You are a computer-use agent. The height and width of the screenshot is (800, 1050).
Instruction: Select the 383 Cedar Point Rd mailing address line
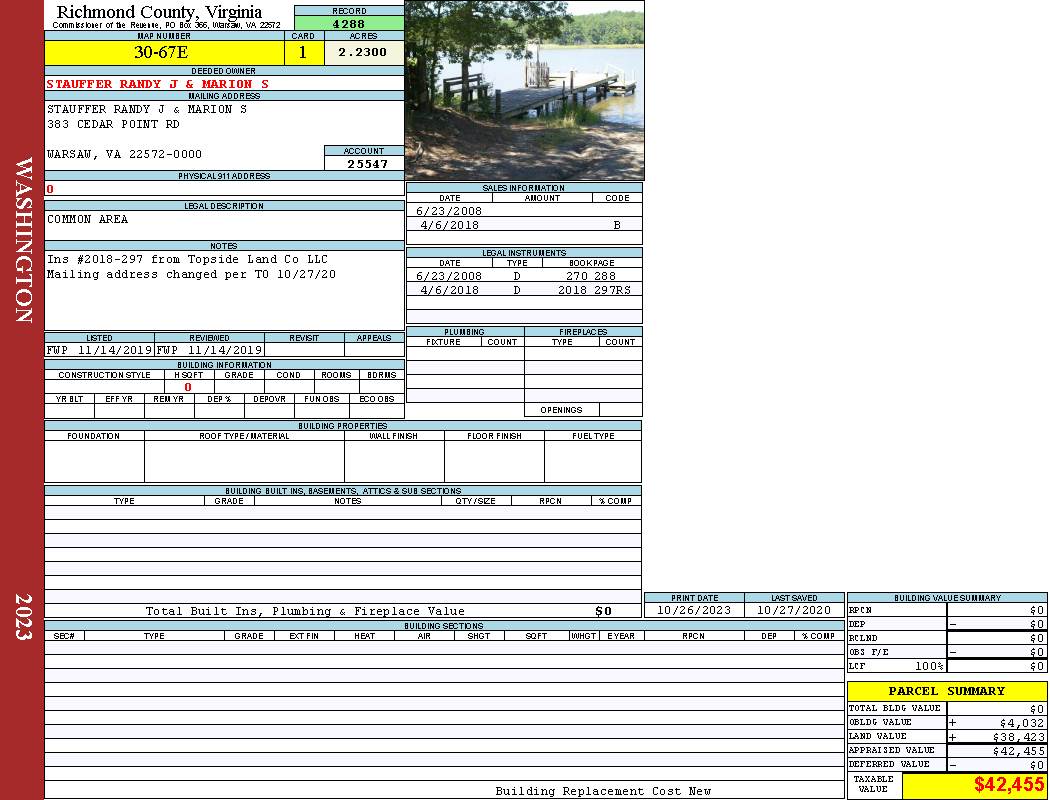point(114,125)
